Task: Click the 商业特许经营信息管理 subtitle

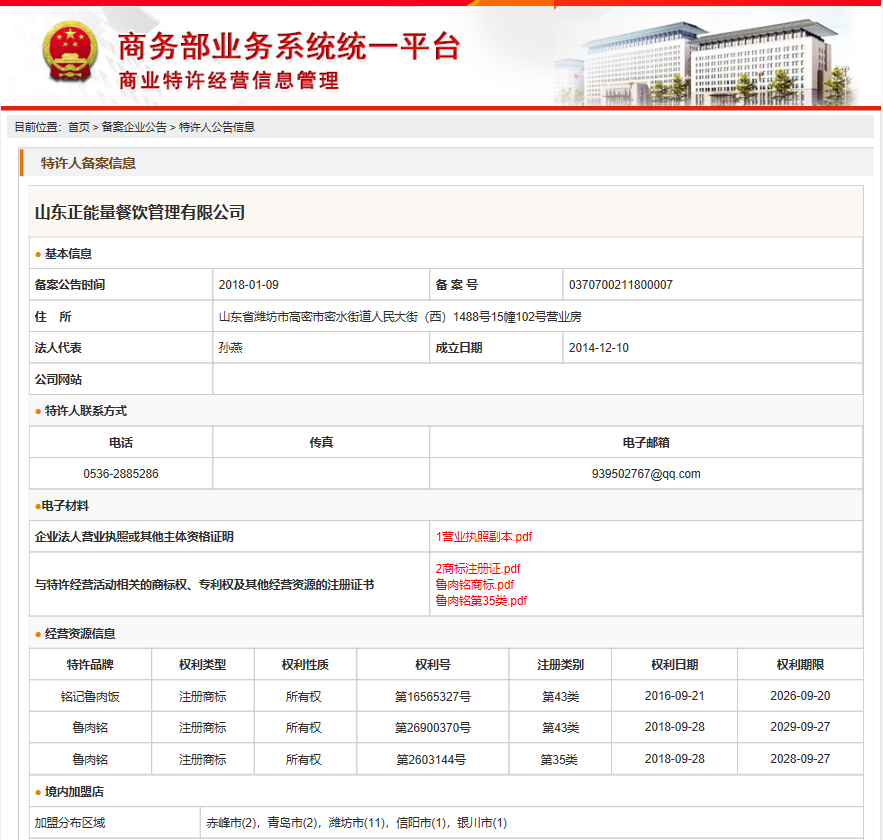Action: (229, 81)
